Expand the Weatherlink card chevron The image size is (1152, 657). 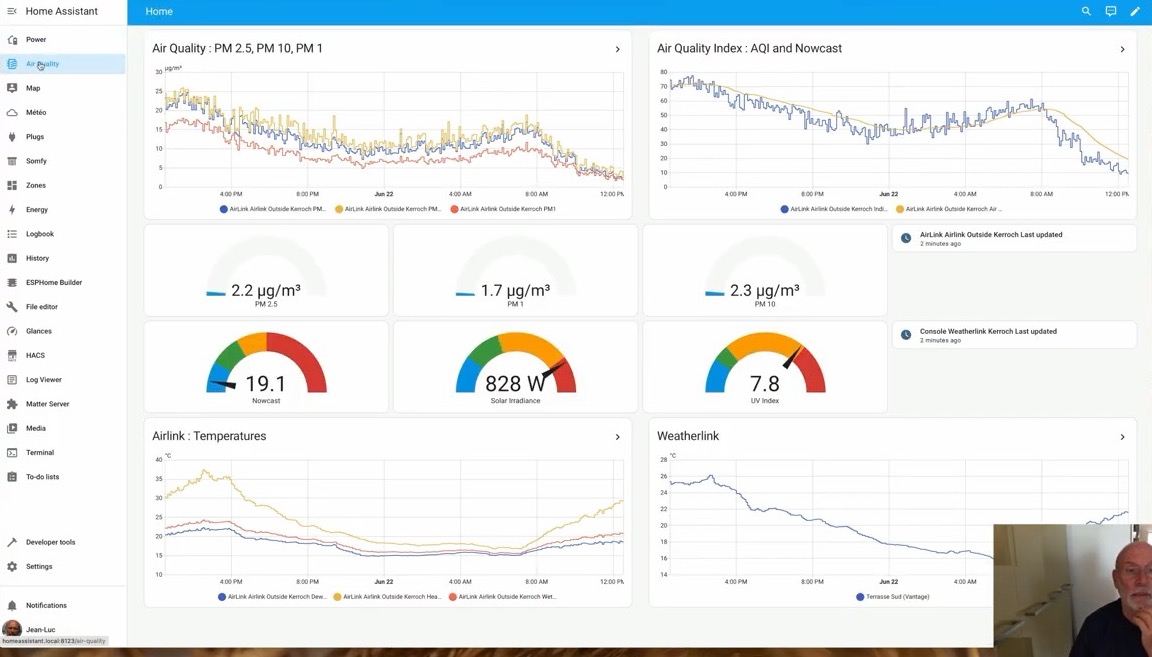[1122, 437]
